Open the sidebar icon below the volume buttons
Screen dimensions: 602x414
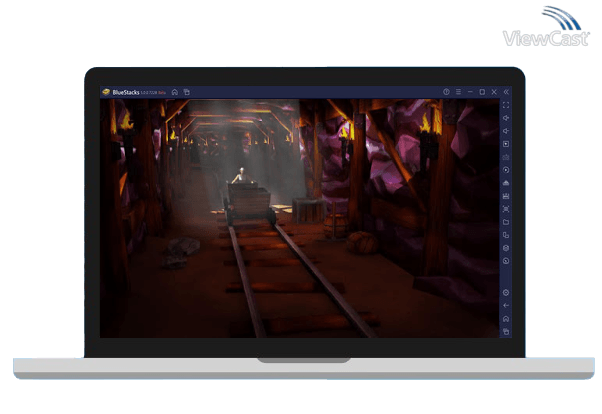pyautogui.click(x=506, y=144)
